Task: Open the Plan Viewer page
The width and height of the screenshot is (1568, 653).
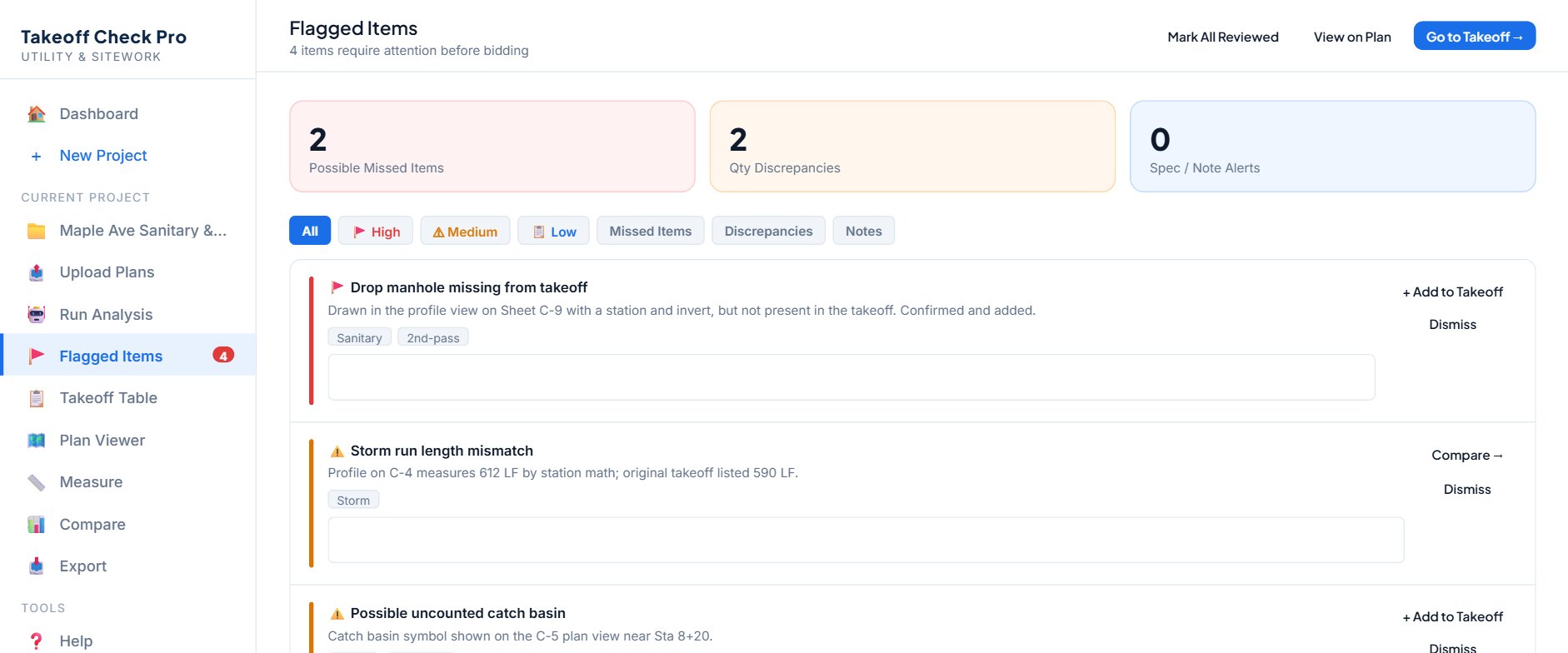Action: 128,441
